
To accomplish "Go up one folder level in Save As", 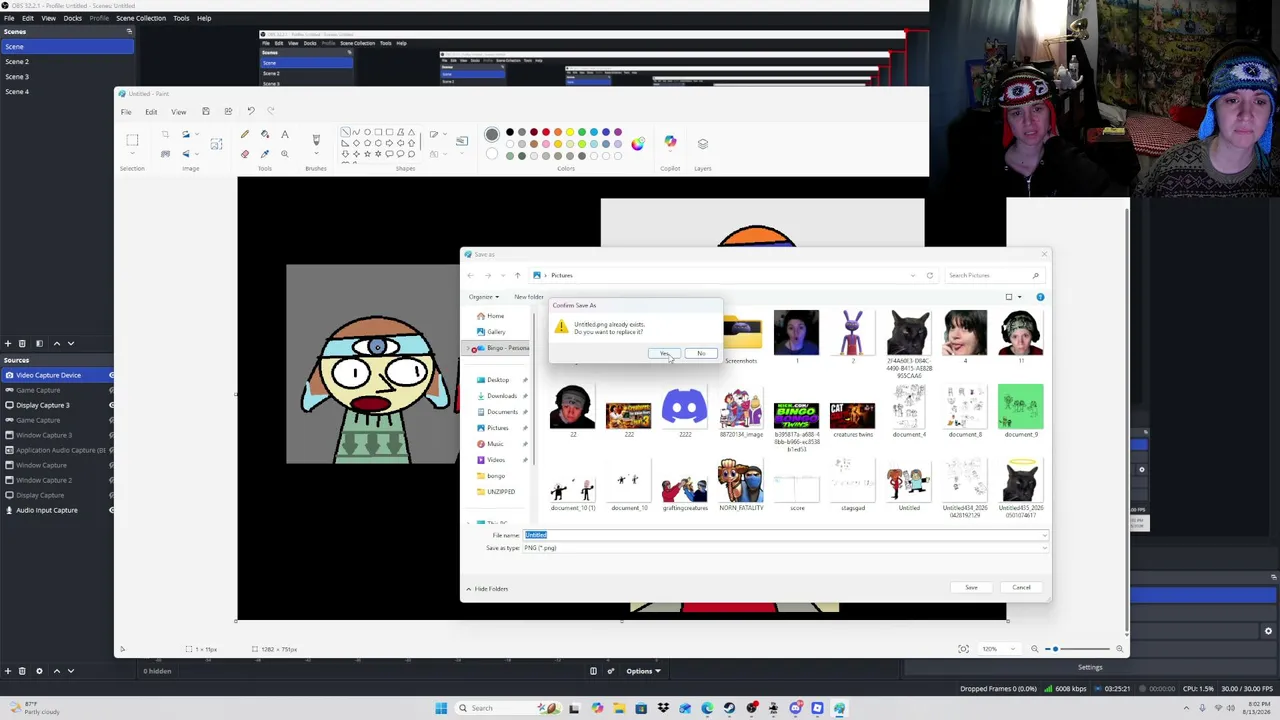I will (517, 275).
